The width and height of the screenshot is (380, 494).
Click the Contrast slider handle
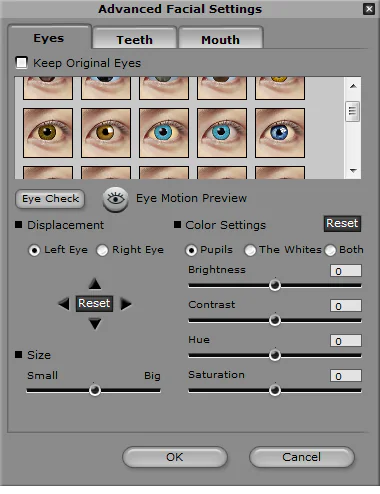(275, 320)
